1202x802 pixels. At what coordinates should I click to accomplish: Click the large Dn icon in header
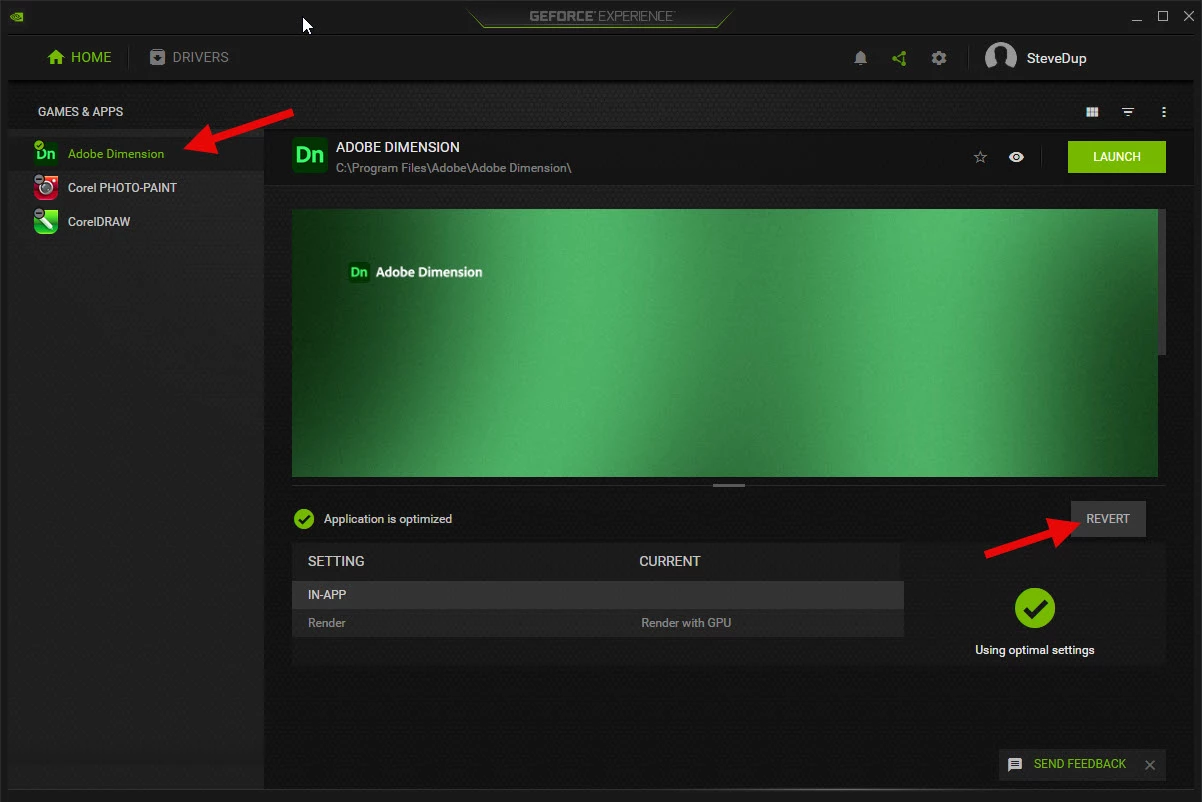tap(310, 156)
